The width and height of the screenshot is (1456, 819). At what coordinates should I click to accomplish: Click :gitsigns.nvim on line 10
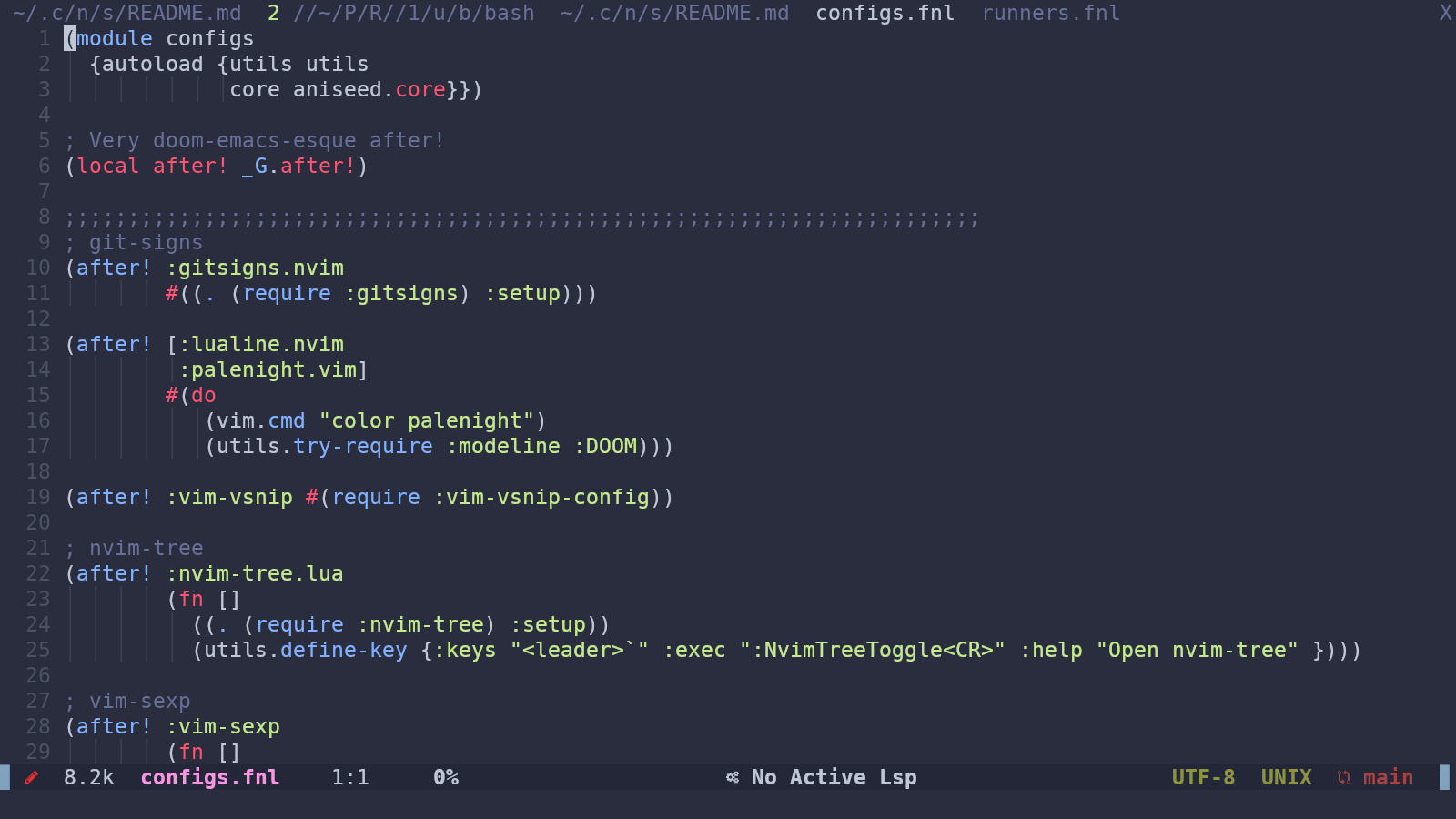(x=255, y=268)
